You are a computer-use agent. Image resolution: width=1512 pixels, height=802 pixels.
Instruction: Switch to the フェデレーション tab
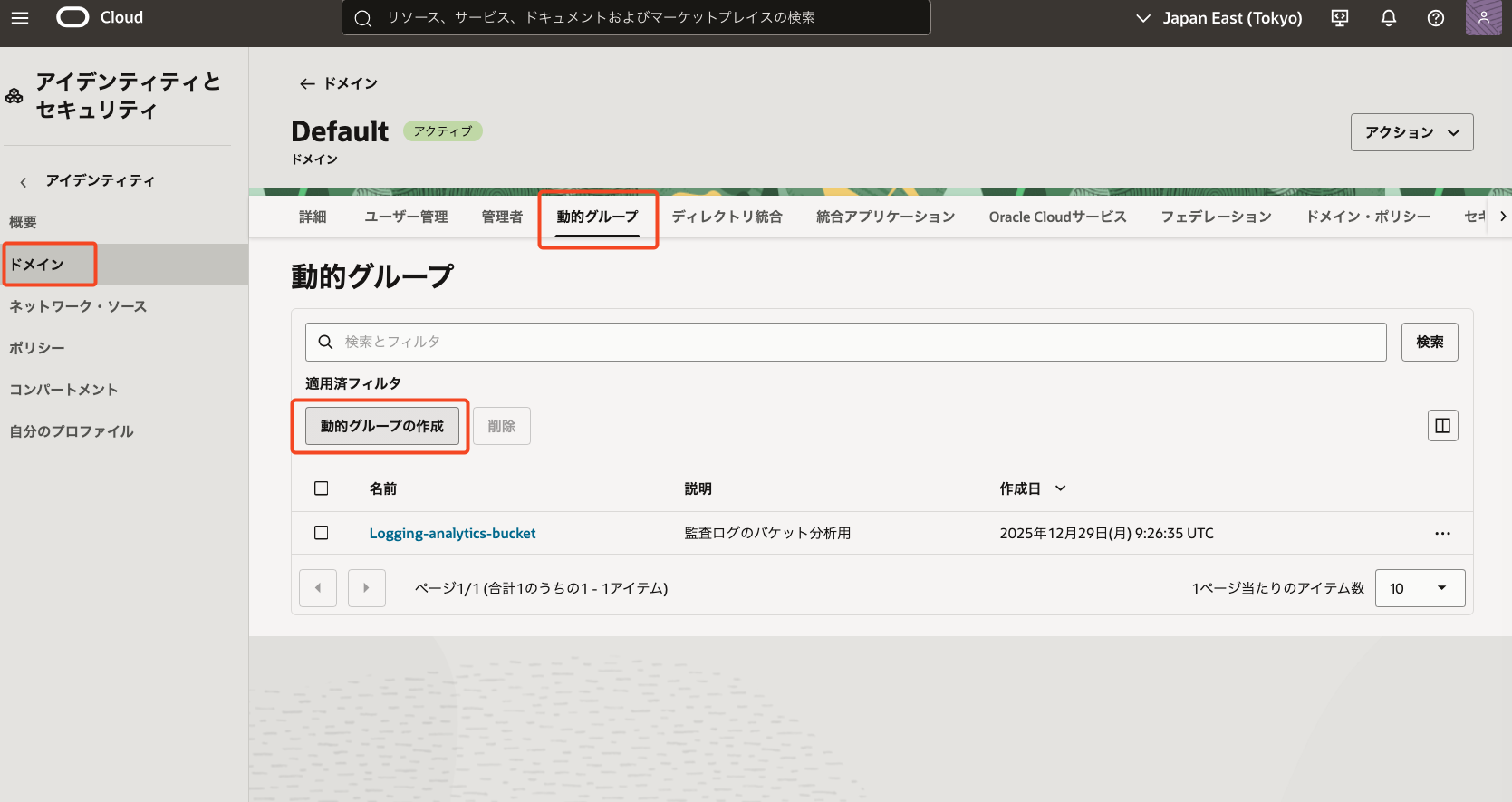(1216, 217)
